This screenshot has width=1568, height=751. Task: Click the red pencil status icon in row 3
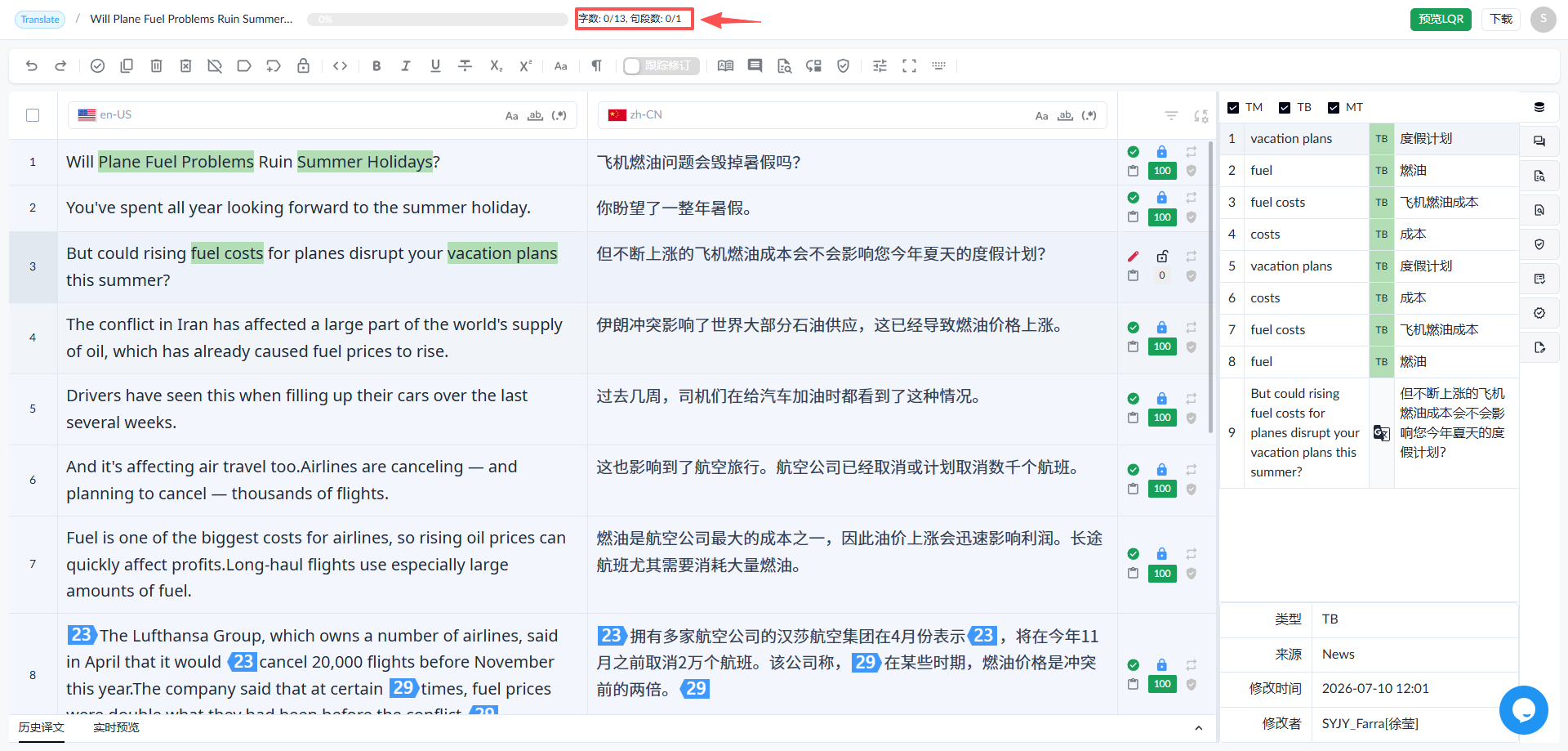pyautogui.click(x=1133, y=256)
